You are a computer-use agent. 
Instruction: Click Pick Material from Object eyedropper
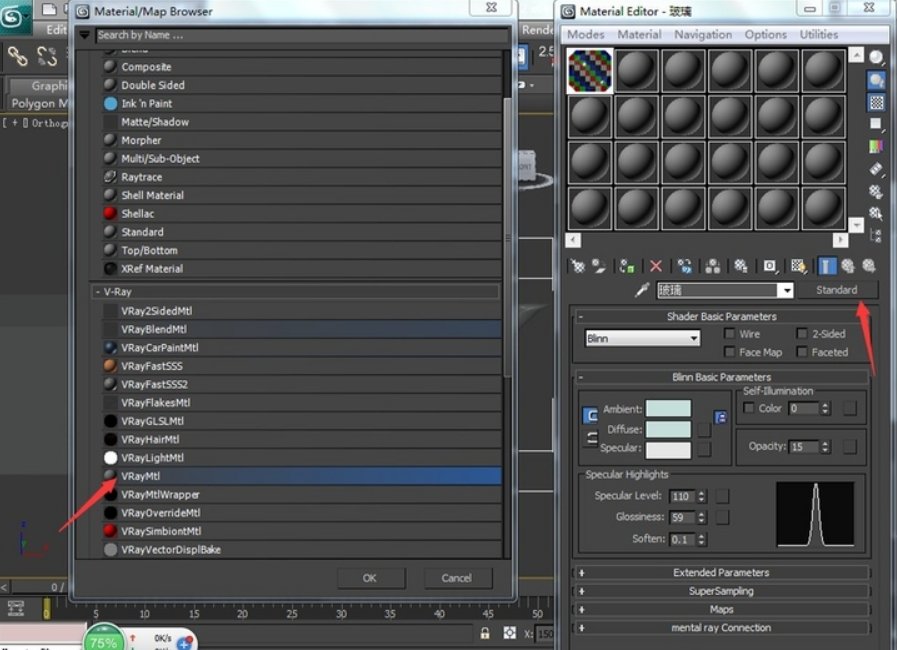click(x=643, y=290)
